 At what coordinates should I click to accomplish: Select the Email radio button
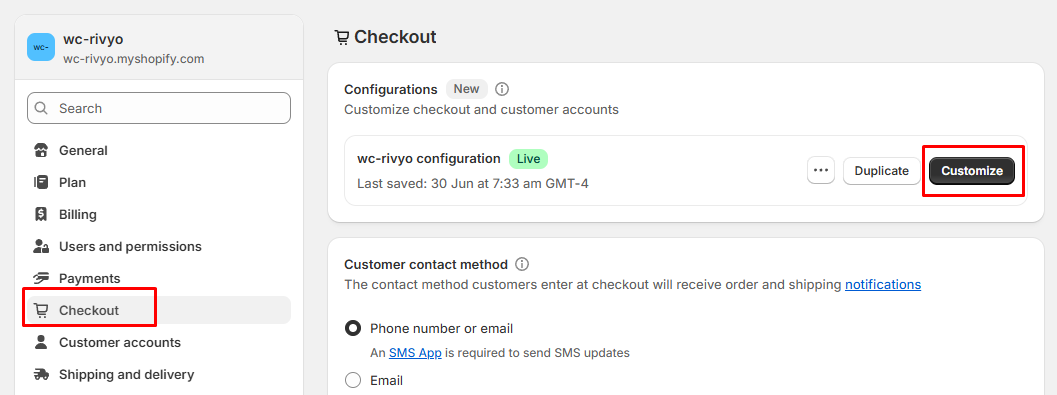[353, 380]
